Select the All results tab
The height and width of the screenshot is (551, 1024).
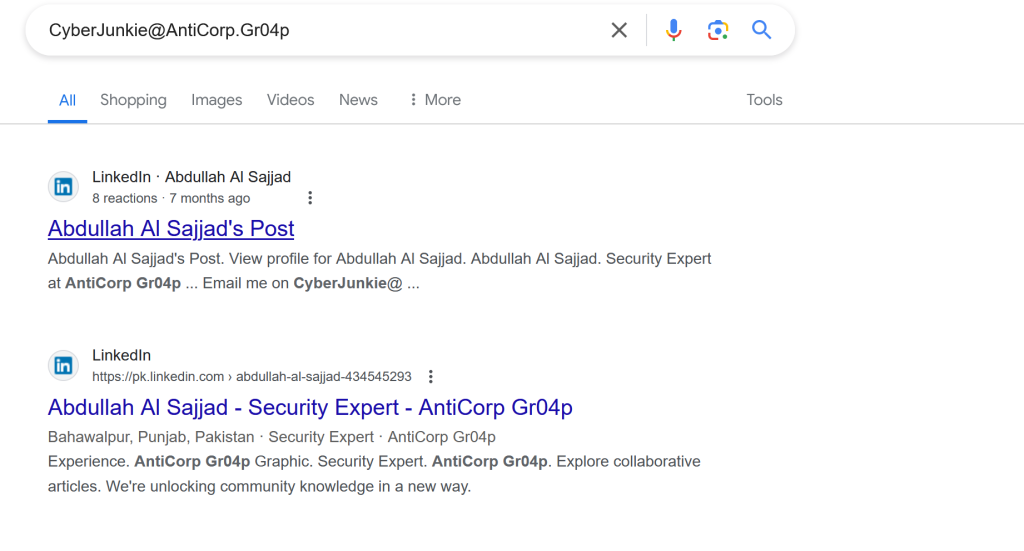pyautogui.click(x=67, y=100)
